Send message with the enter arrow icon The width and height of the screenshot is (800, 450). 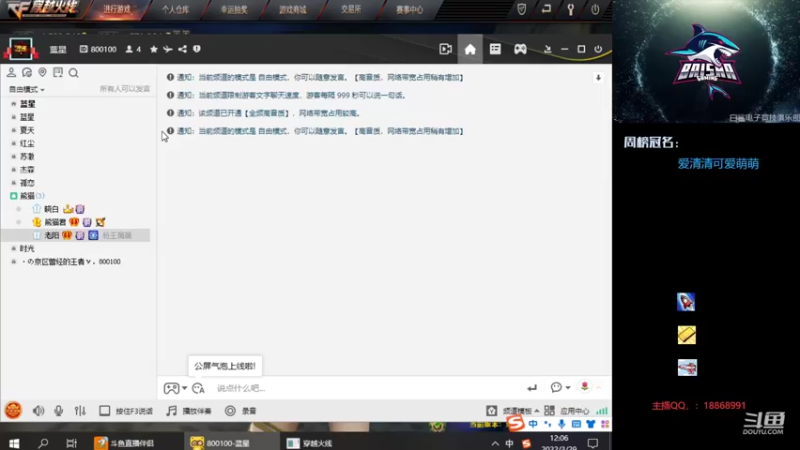point(532,388)
